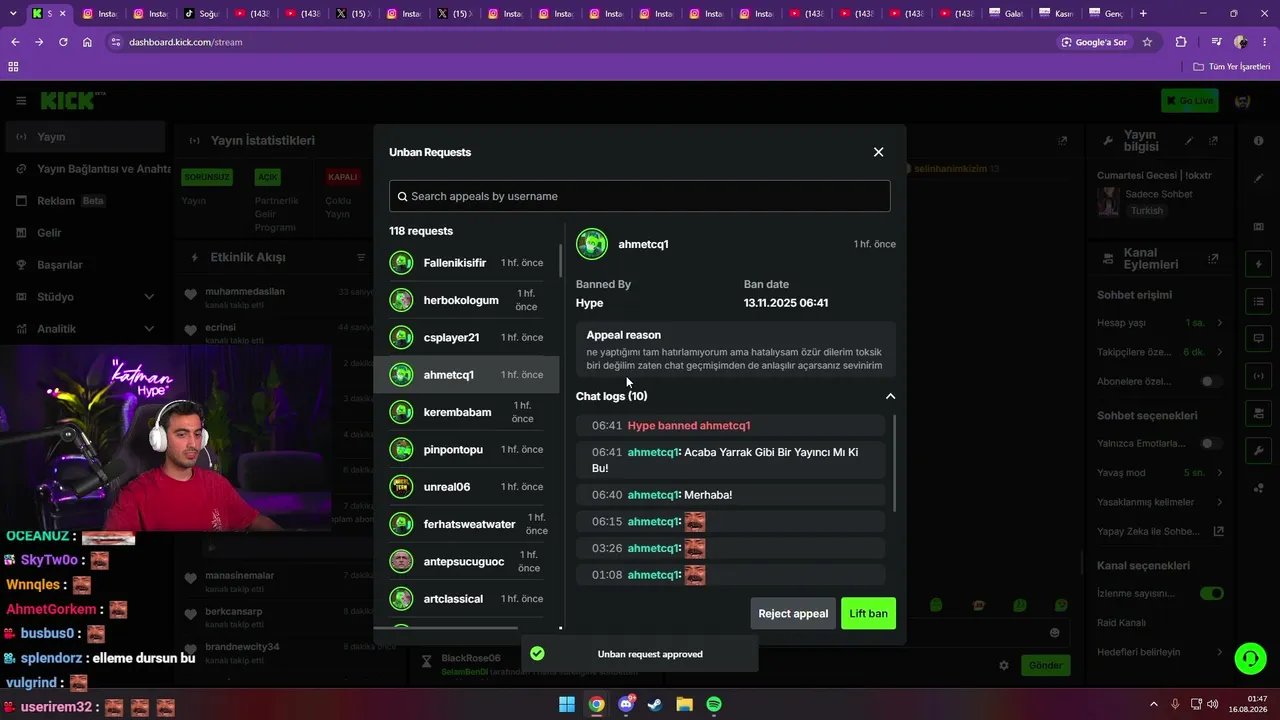
Task: Open Google'a Sor in the address bar
Action: (1094, 42)
